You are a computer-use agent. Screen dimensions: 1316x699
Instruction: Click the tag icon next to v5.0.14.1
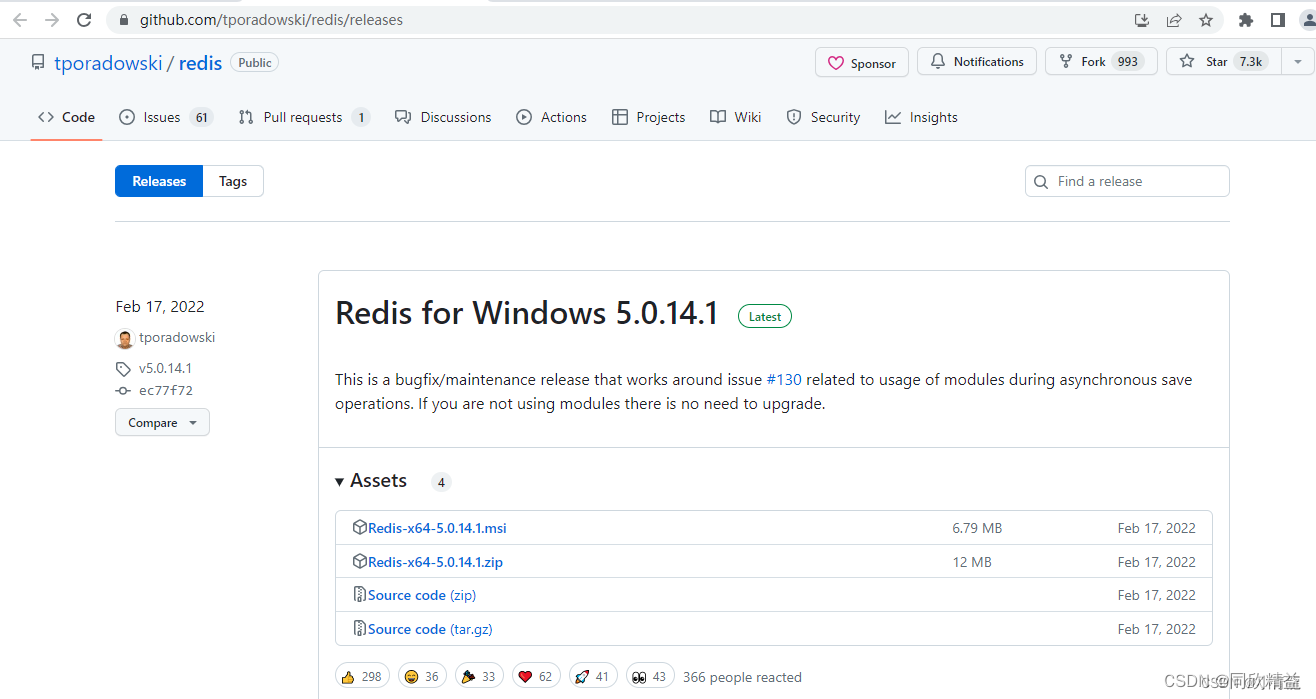tap(123, 368)
